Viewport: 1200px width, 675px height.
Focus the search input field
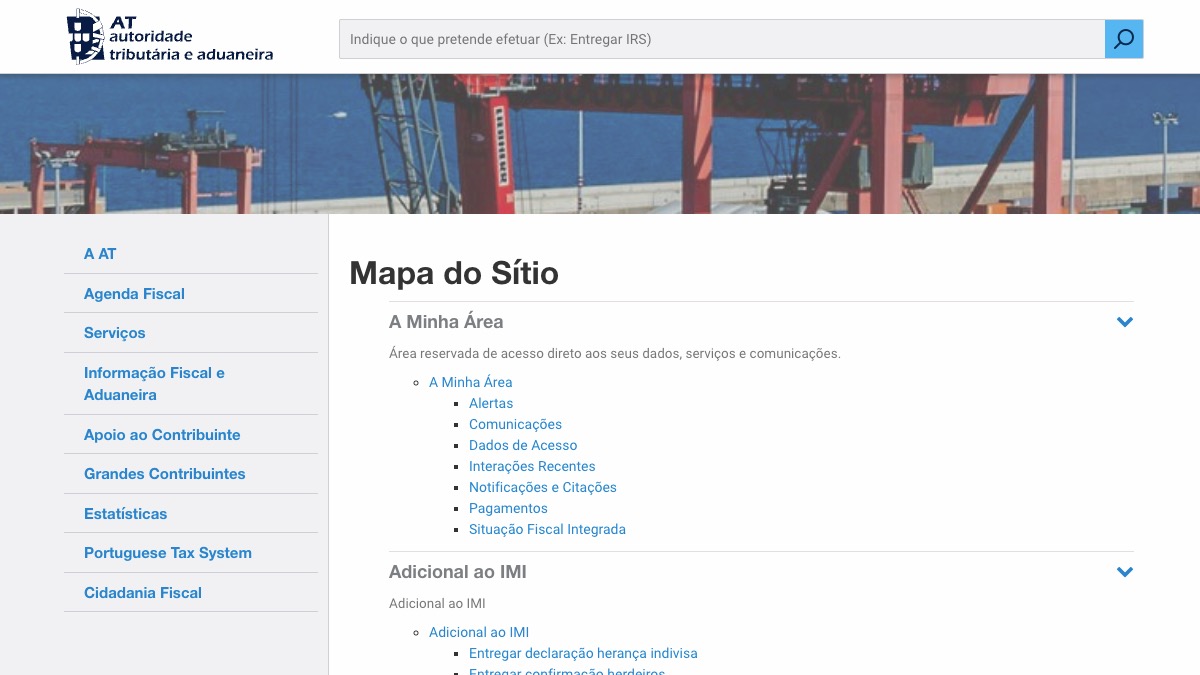click(x=720, y=39)
